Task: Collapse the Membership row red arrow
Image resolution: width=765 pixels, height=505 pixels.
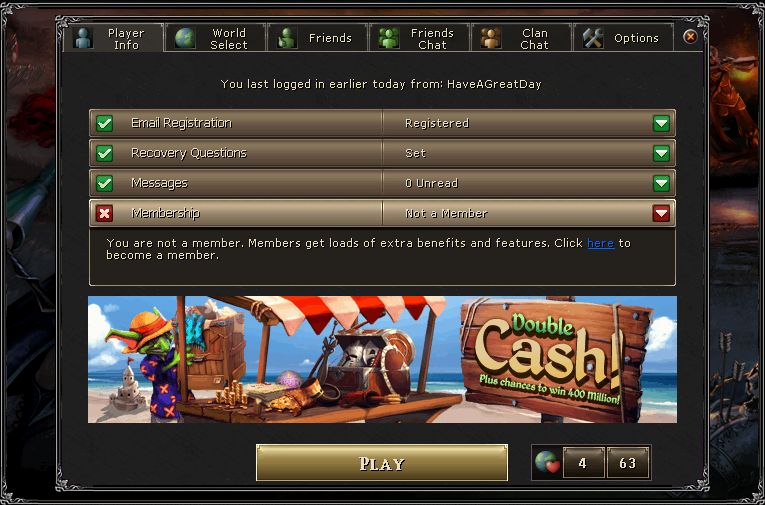Action: click(x=661, y=213)
